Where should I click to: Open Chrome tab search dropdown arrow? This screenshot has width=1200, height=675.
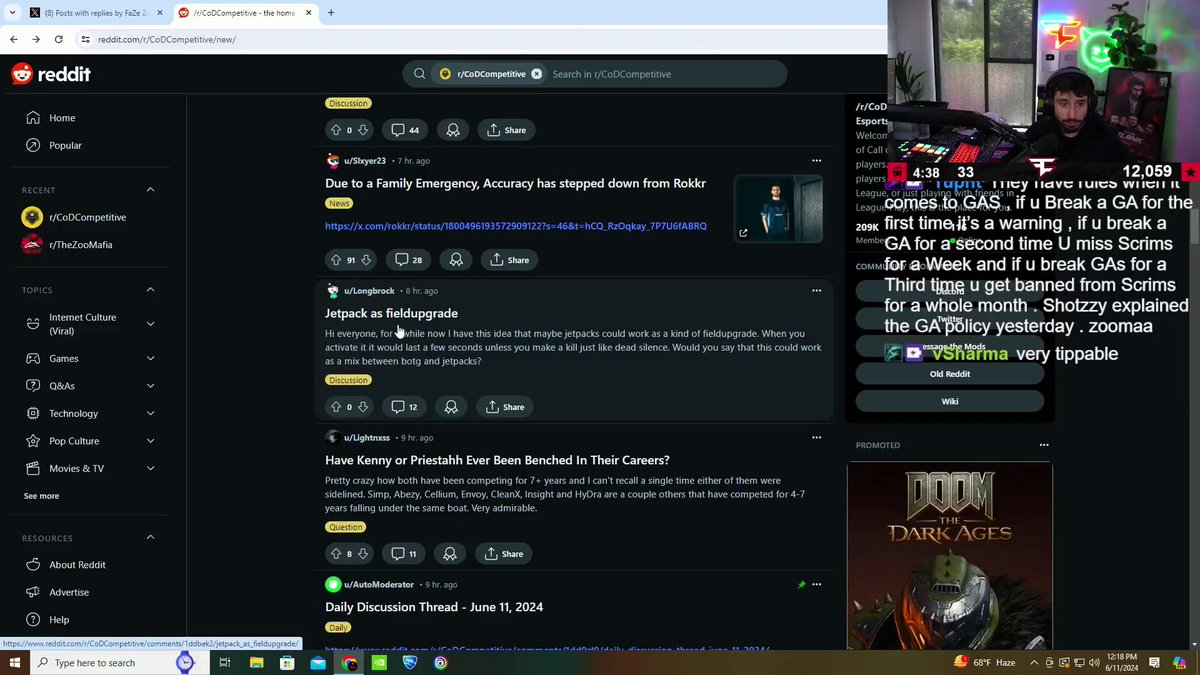[x=10, y=13]
